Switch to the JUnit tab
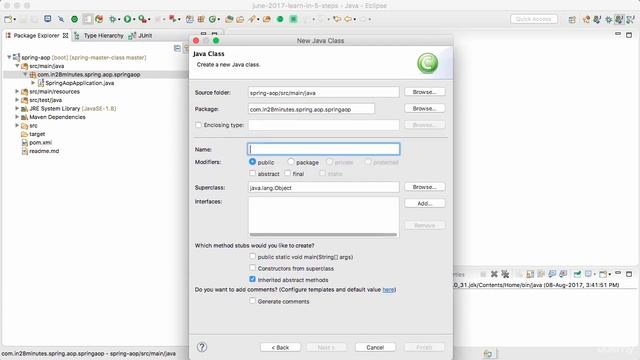640x360 pixels. (x=141, y=36)
